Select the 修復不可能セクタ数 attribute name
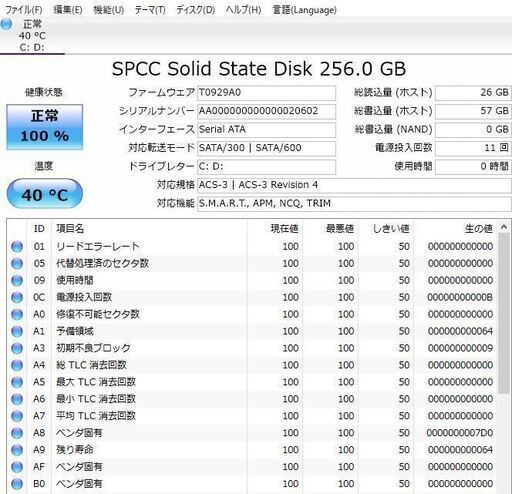512x494 pixels. 98,314
